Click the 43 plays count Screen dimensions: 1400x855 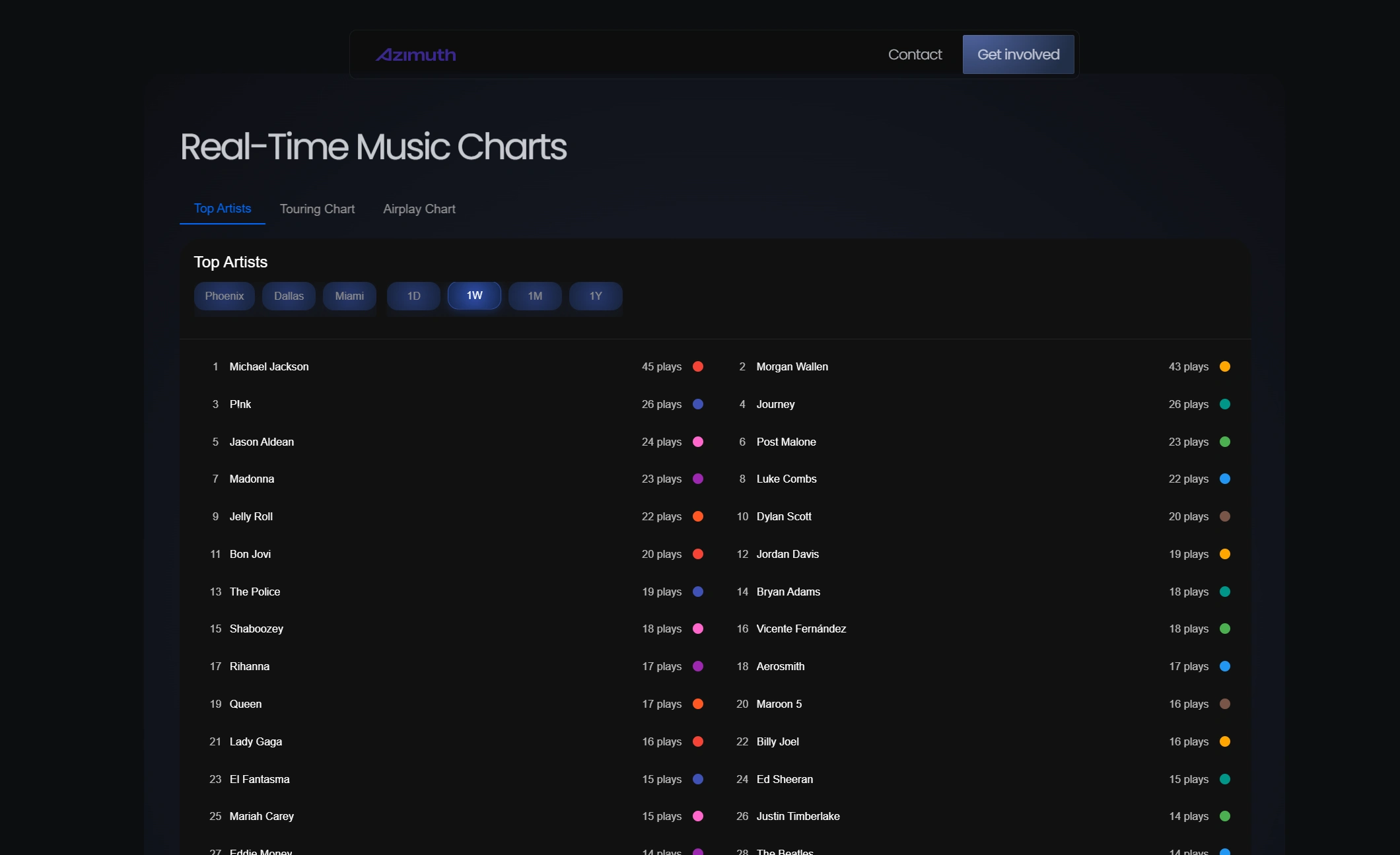click(x=1189, y=366)
